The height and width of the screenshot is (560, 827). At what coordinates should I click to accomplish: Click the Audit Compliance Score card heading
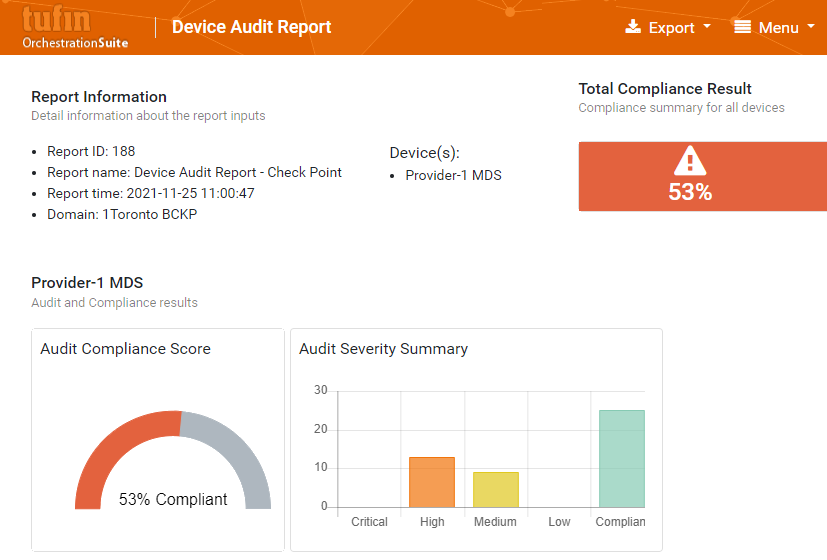(x=125, y=349)
